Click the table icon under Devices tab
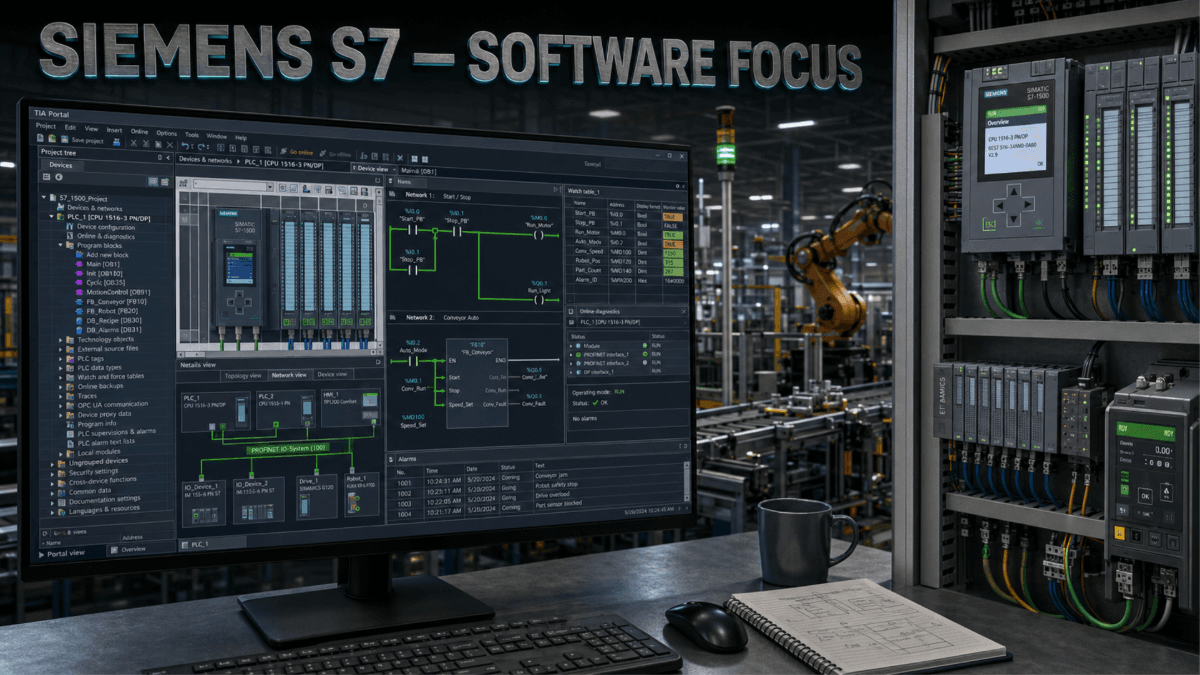The width and height of the screenshot is (1200, 675). pos(46,176)
